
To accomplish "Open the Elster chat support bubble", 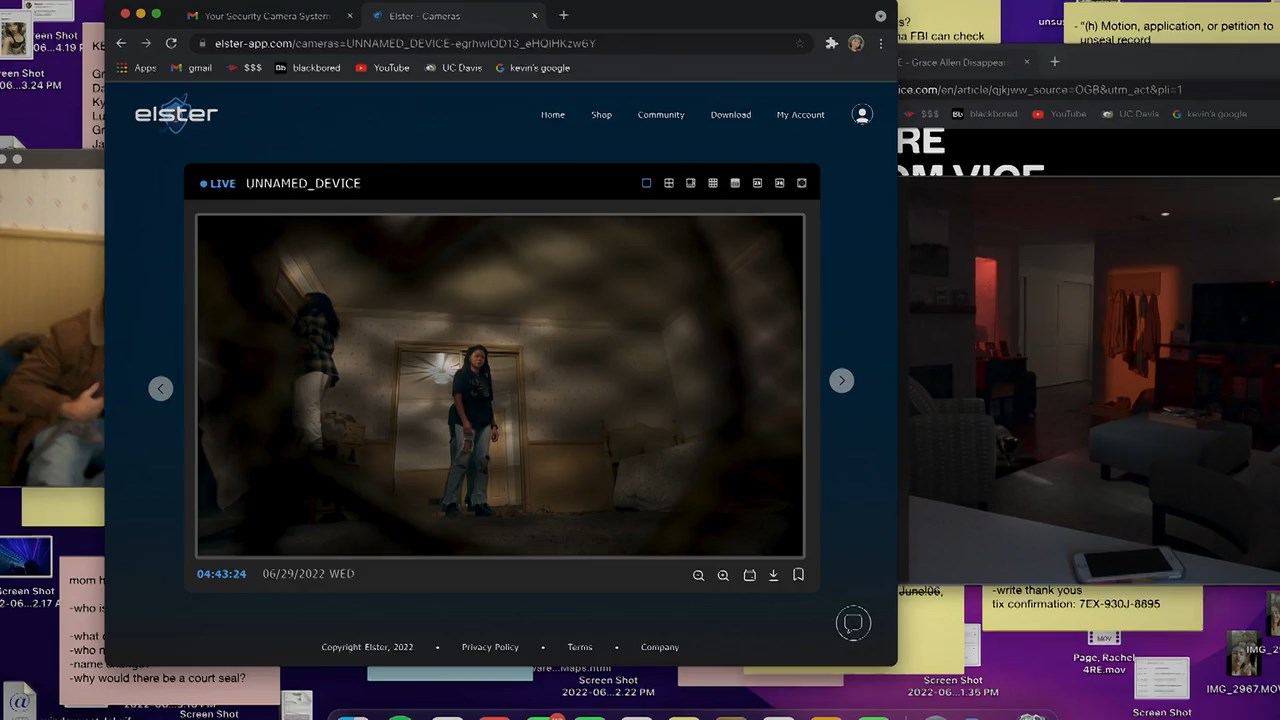I will click(x=853, y=624).
